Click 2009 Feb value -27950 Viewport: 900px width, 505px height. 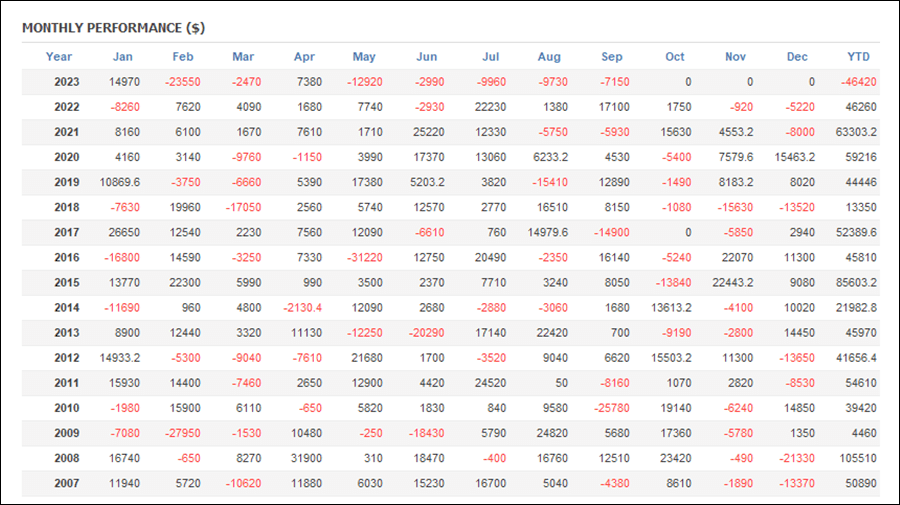tap(183, 433)
